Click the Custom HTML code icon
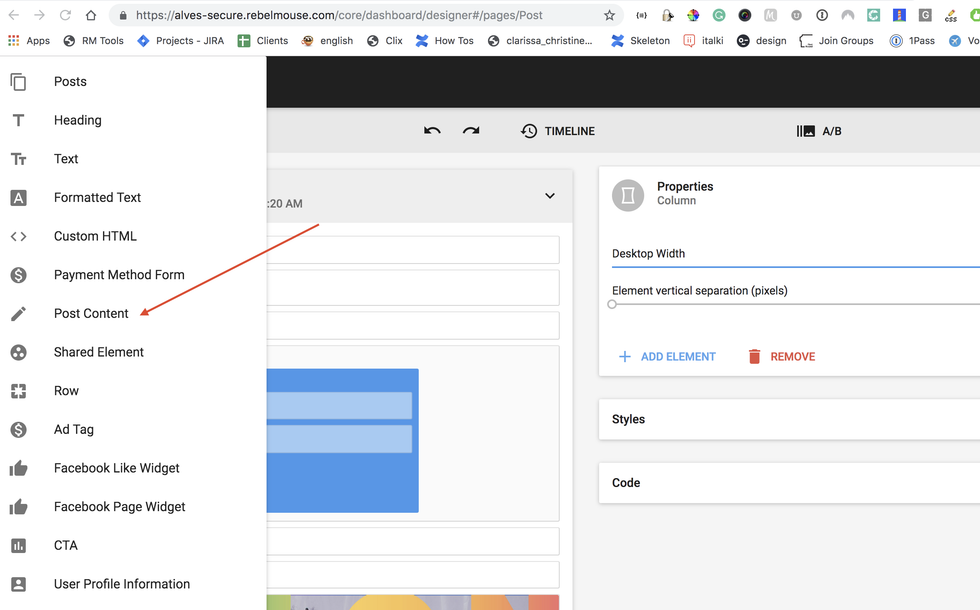The image size is (980, 610). tap(18, 237)
